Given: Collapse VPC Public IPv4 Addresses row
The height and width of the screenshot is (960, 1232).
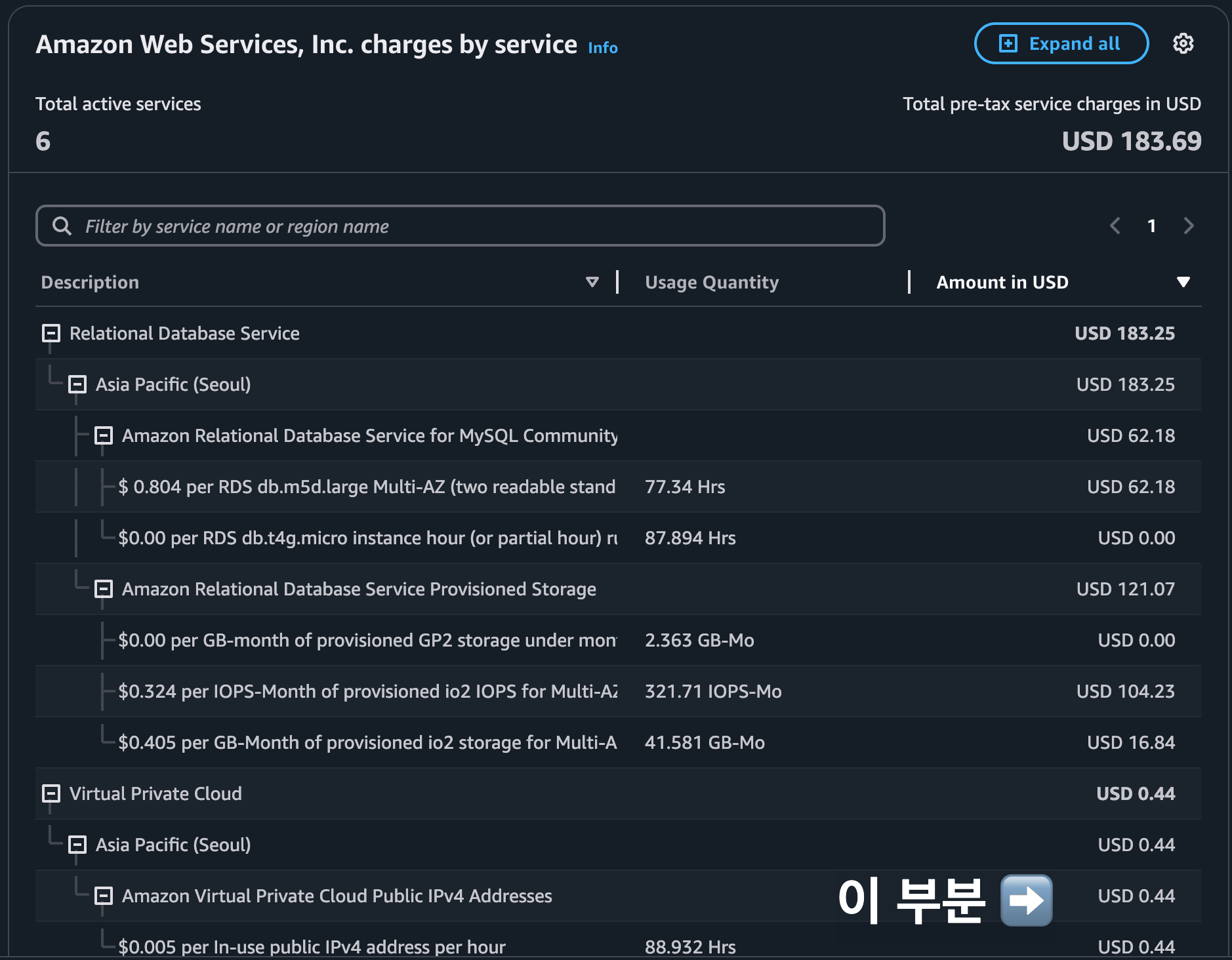Looking at the screenshot, I should tap(104, 896).
